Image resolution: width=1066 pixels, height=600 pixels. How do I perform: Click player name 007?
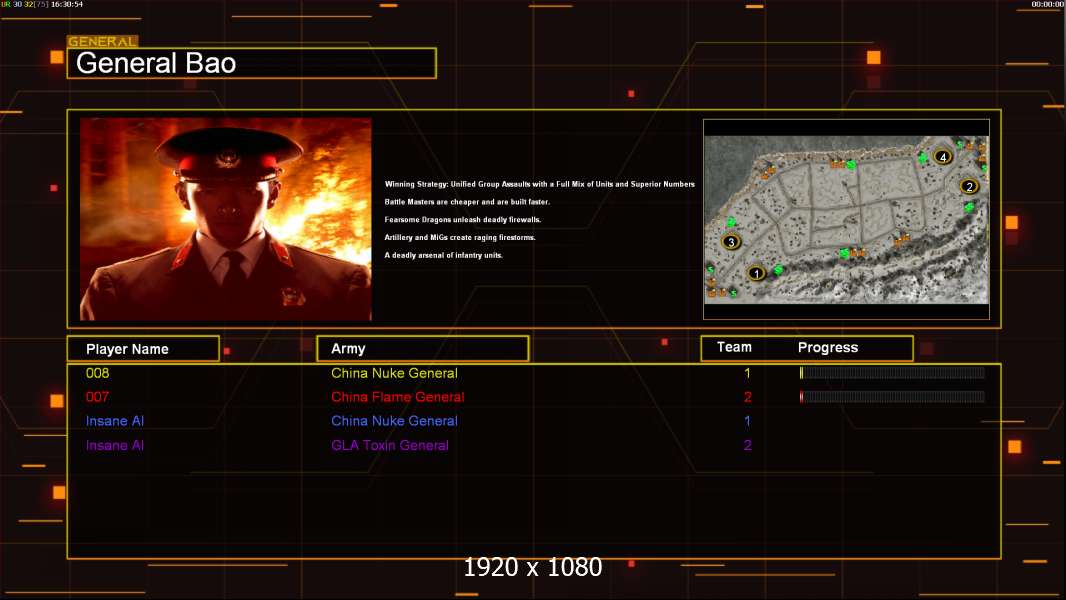point(97,397)
